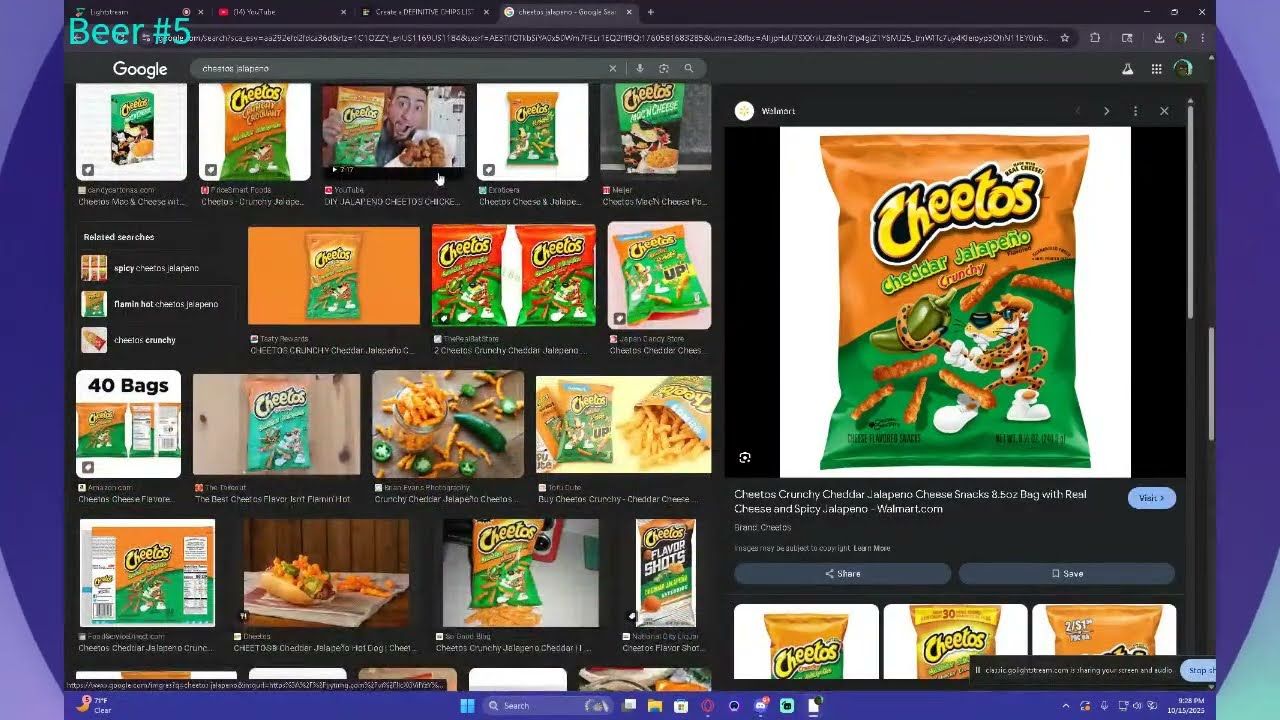
Task: Open the Cheetos hot dog thumbnail
Action: (x=326, y=573)
